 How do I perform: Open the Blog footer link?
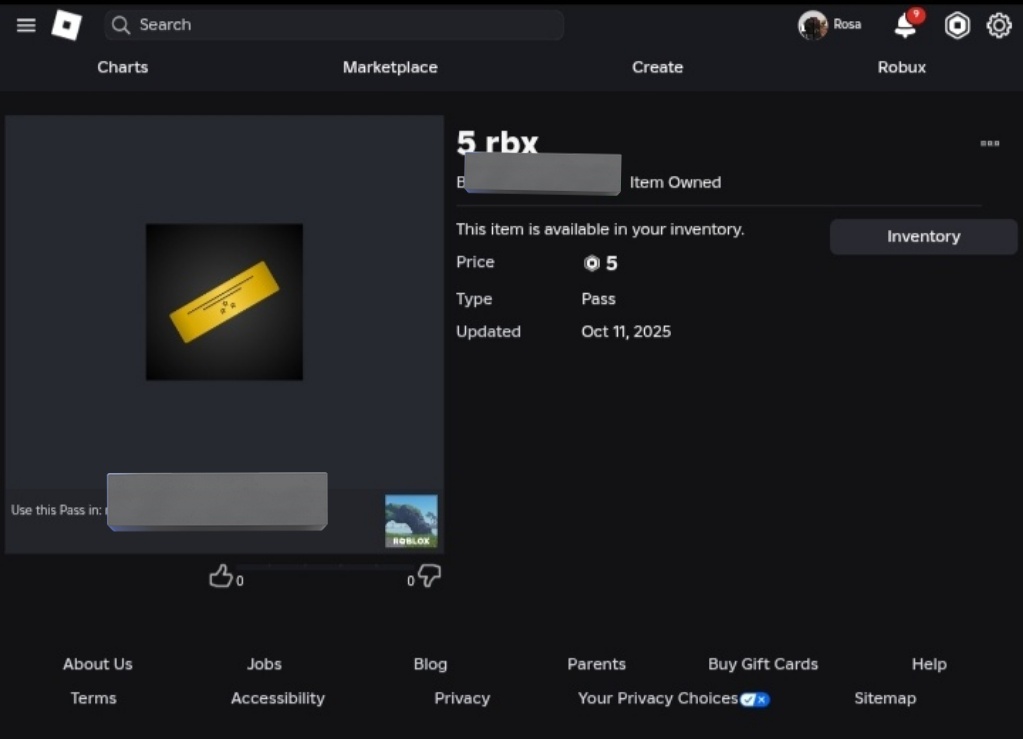[431, 664]
